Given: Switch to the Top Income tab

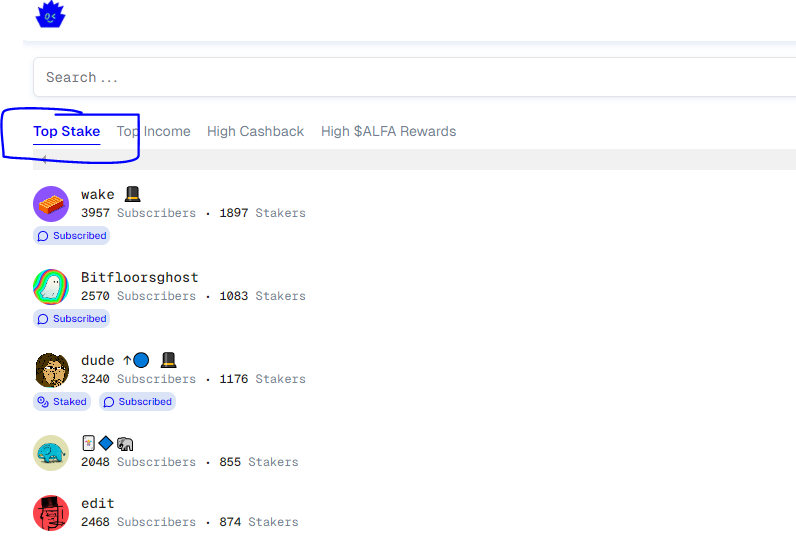Looking at the screenshot, I should pos(153,132).
